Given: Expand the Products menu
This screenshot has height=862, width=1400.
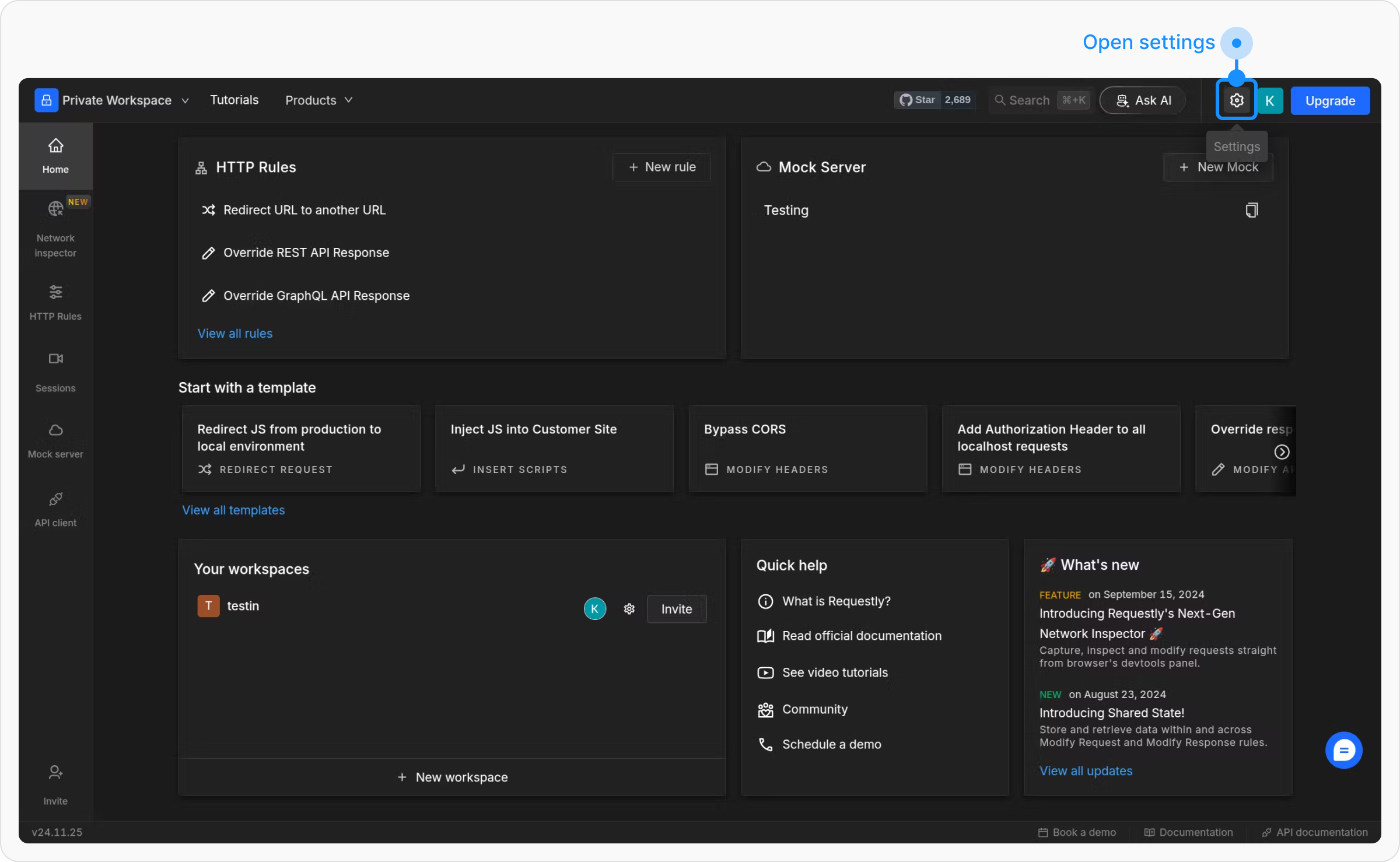Looking at the screenshot, I should tap(318, 100).
